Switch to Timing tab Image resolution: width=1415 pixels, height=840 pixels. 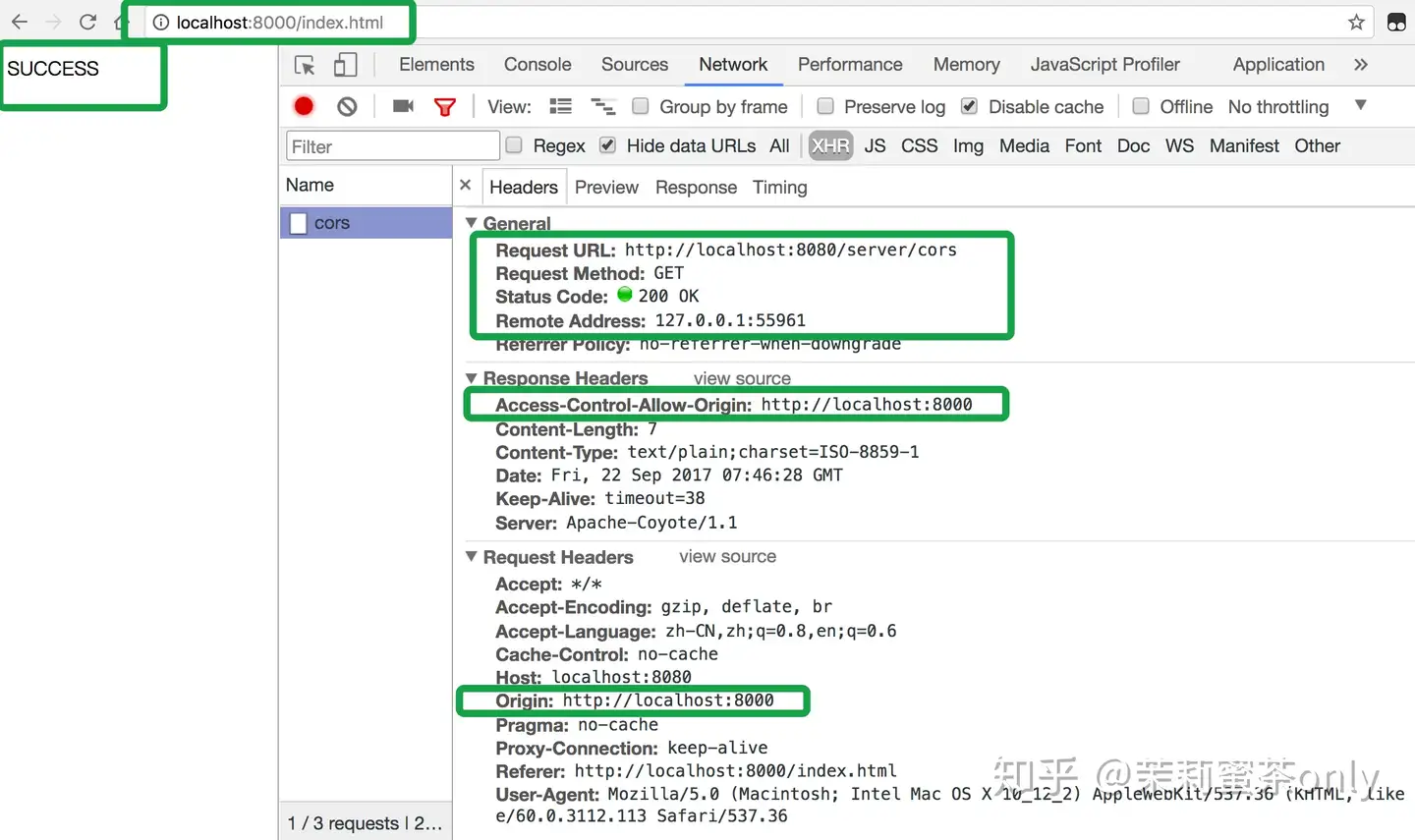780,188
